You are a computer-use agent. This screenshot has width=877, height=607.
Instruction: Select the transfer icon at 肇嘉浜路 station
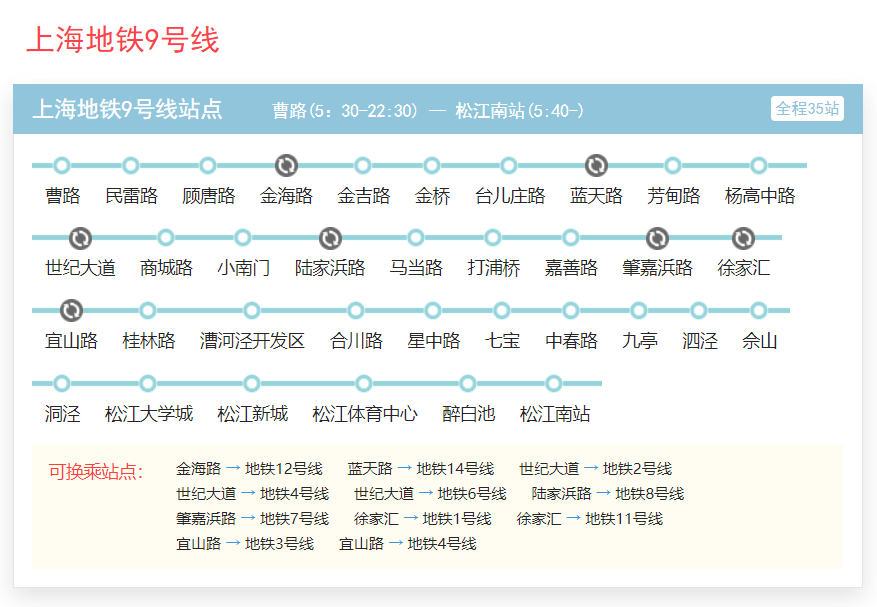pyautogui.click(x=657, y=238)
